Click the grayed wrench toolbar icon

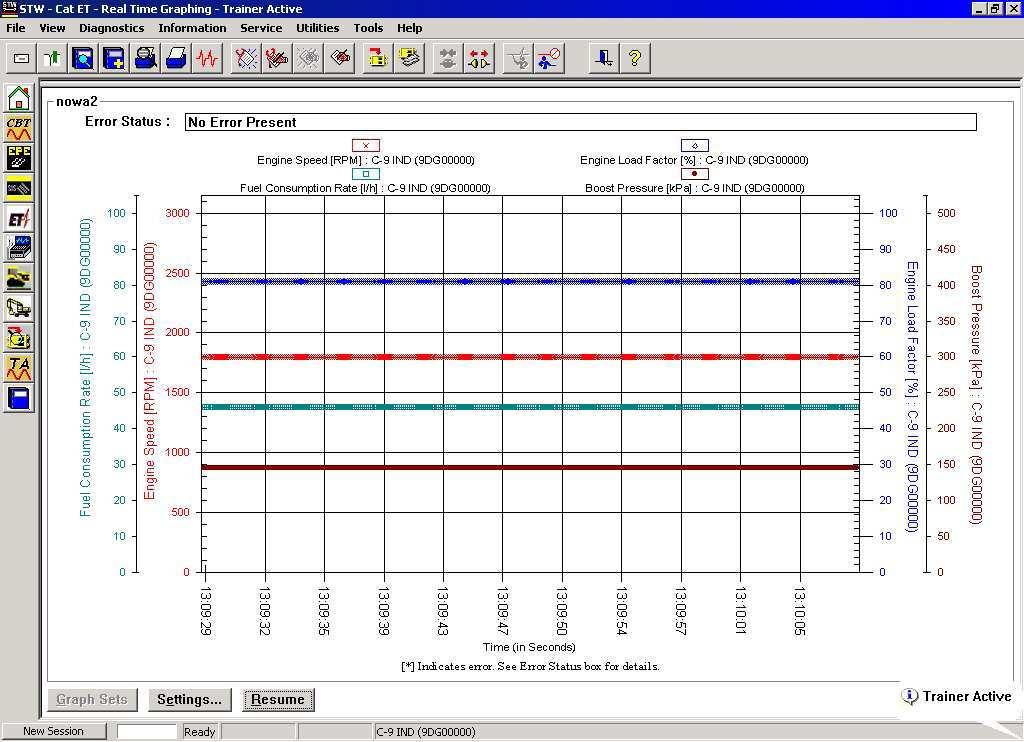point(518,59)
